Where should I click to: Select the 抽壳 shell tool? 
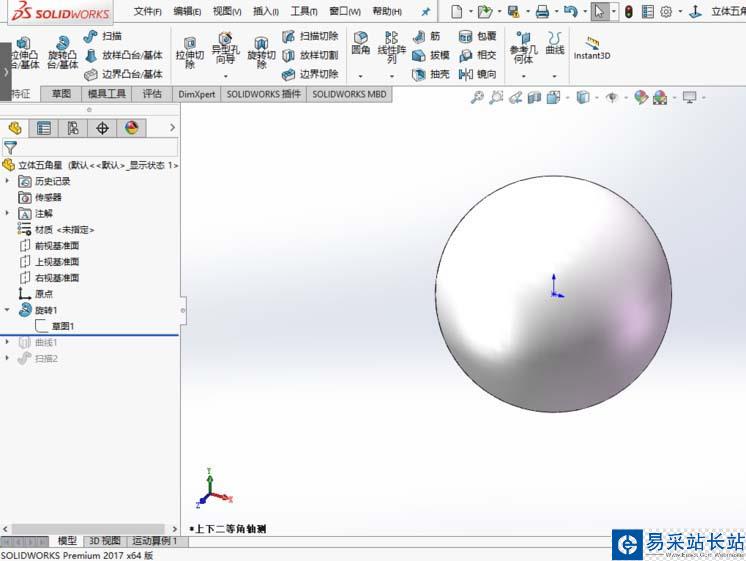pyautogui.click(x=431, y=74)
